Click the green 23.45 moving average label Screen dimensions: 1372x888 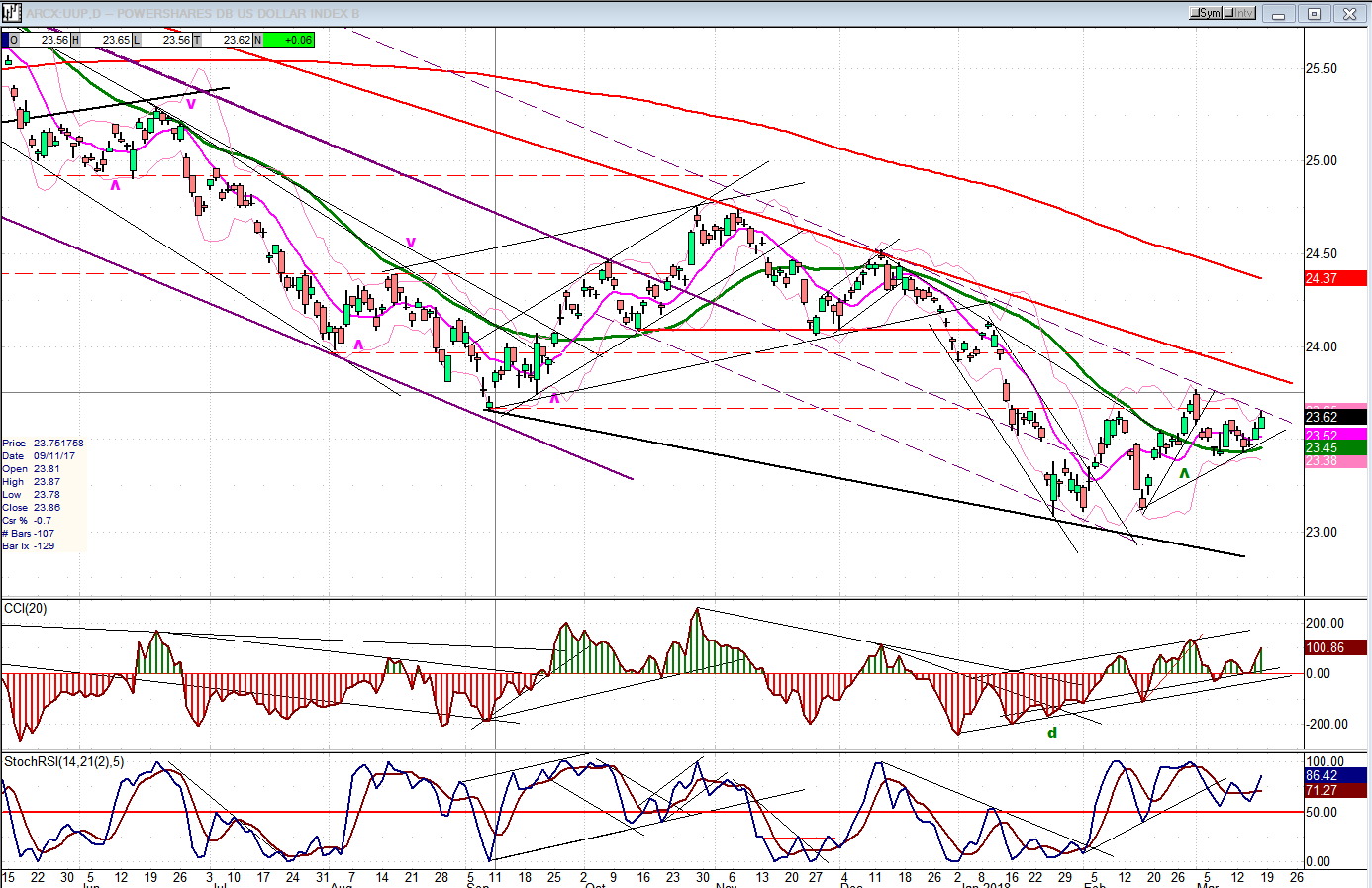tap(1322, 447)
